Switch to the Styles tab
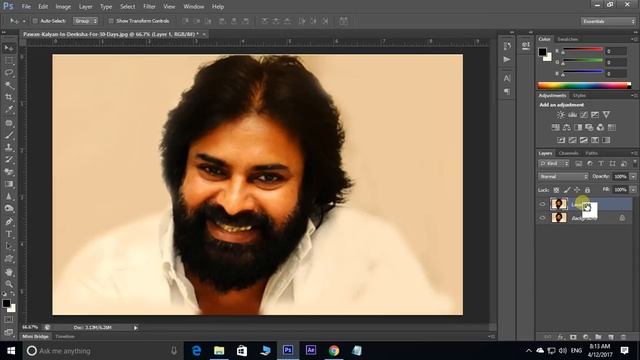Viewport: 640px width, 360px height. [579, 96]
